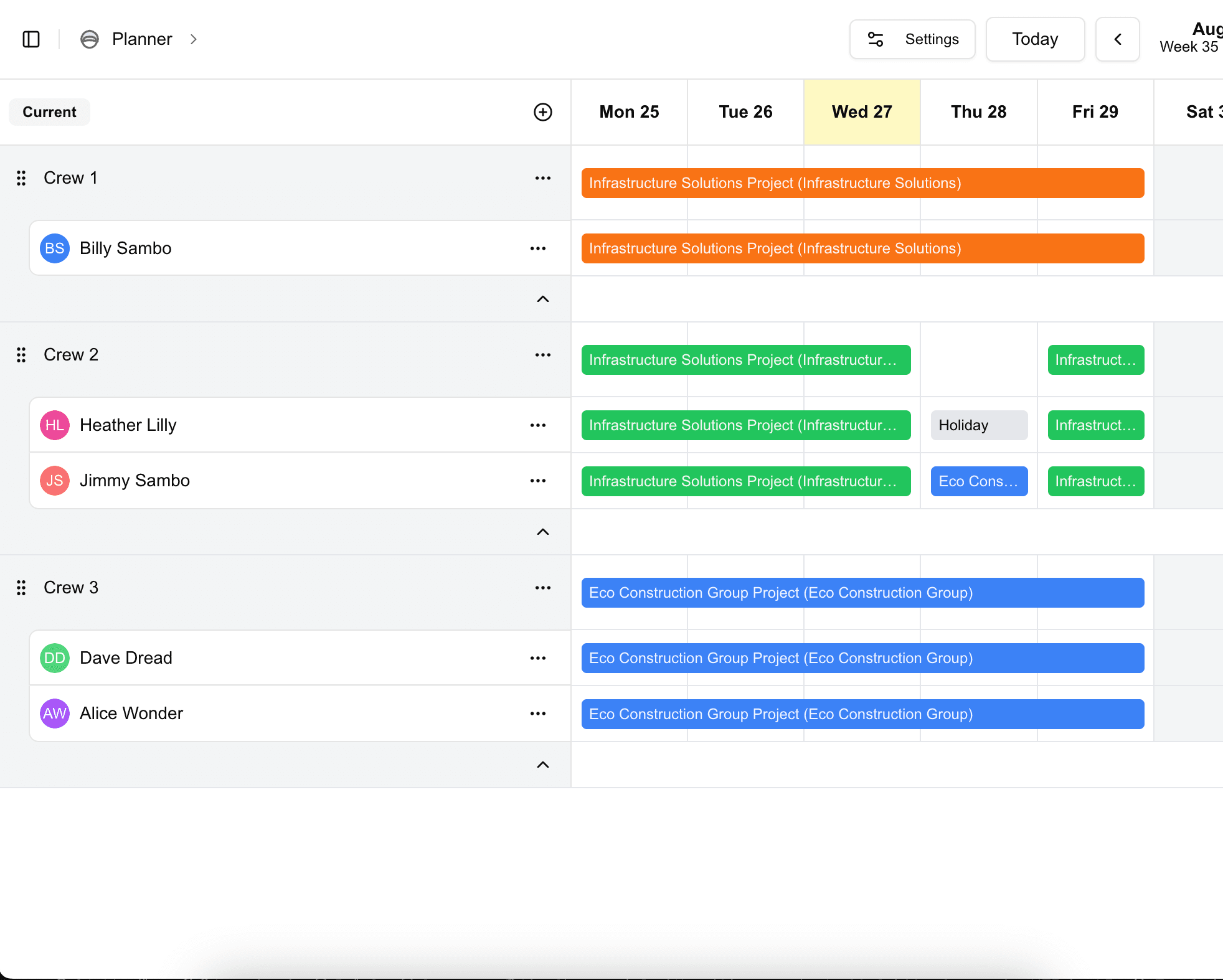Collapse the Crew 3 section
The image size is (1223, 980).
tap(542, 765)
